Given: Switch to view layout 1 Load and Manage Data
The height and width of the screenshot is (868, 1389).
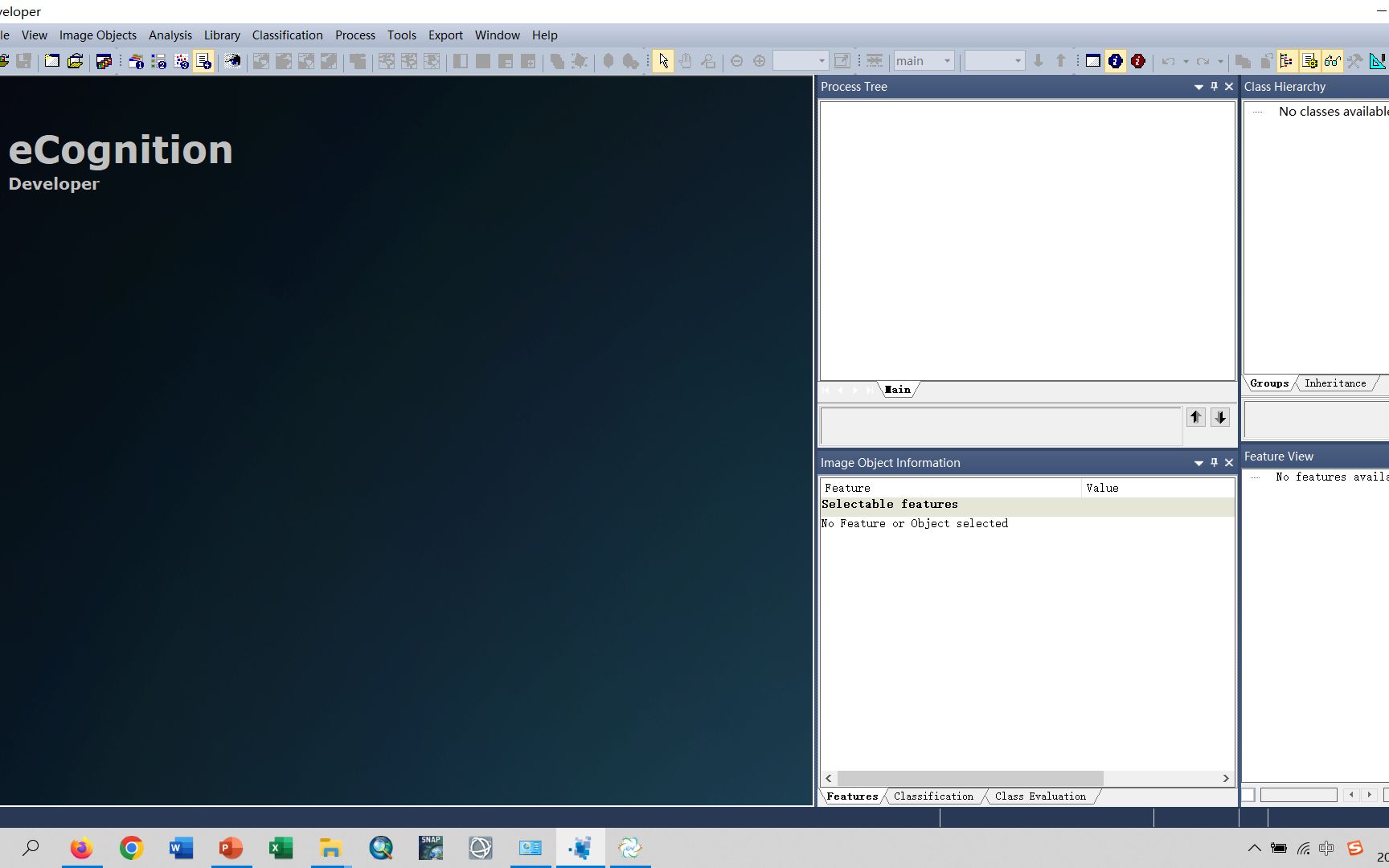Looking at the screenshot, I should [x=136, y=61].
